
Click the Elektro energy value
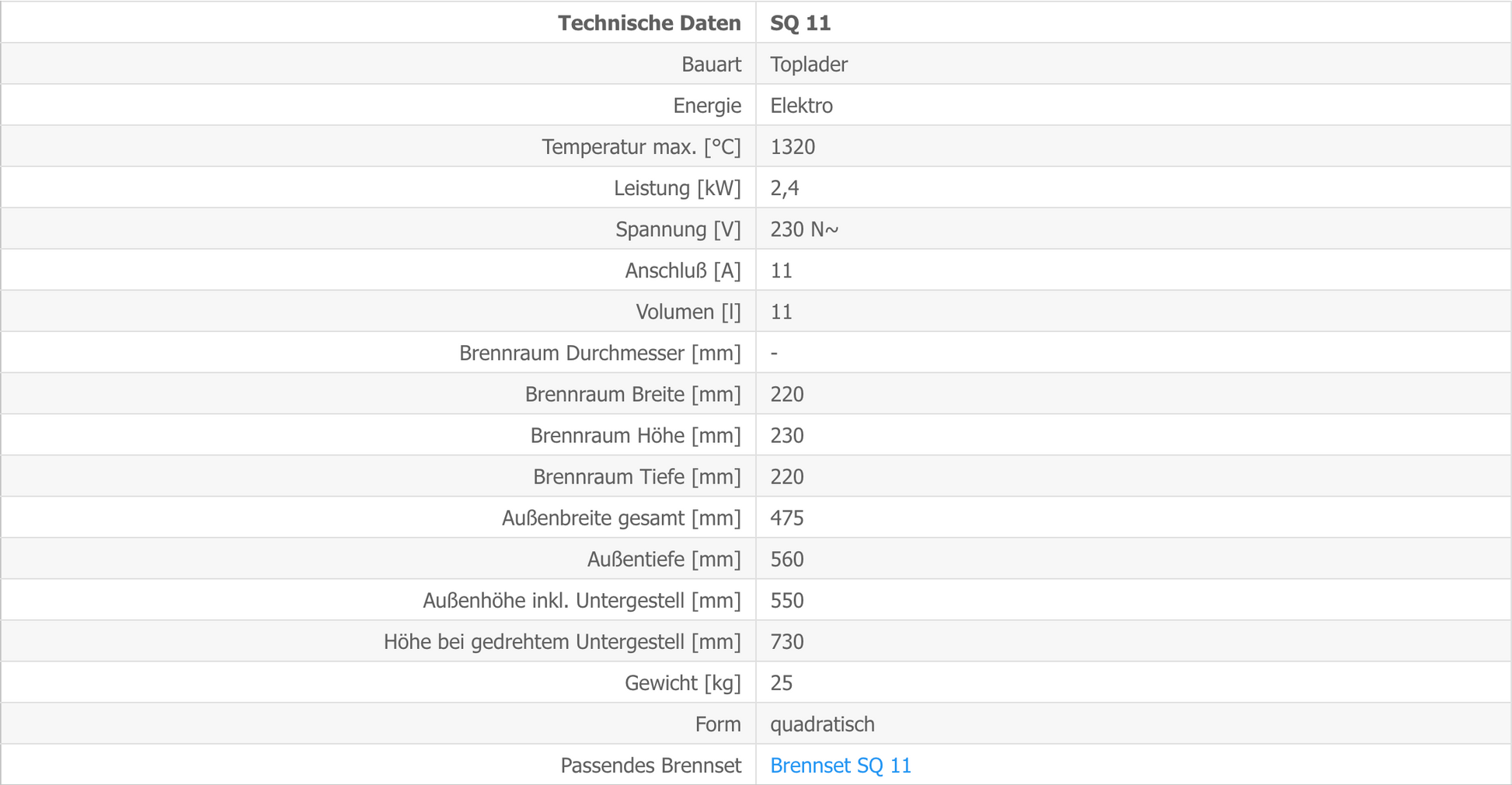pos(801,106)
